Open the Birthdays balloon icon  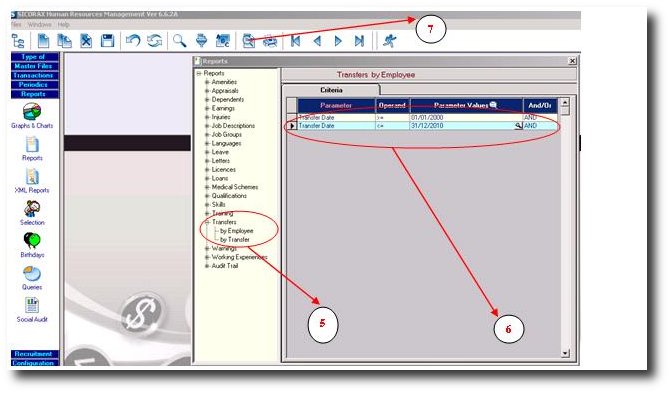click(x=32, y=240)
